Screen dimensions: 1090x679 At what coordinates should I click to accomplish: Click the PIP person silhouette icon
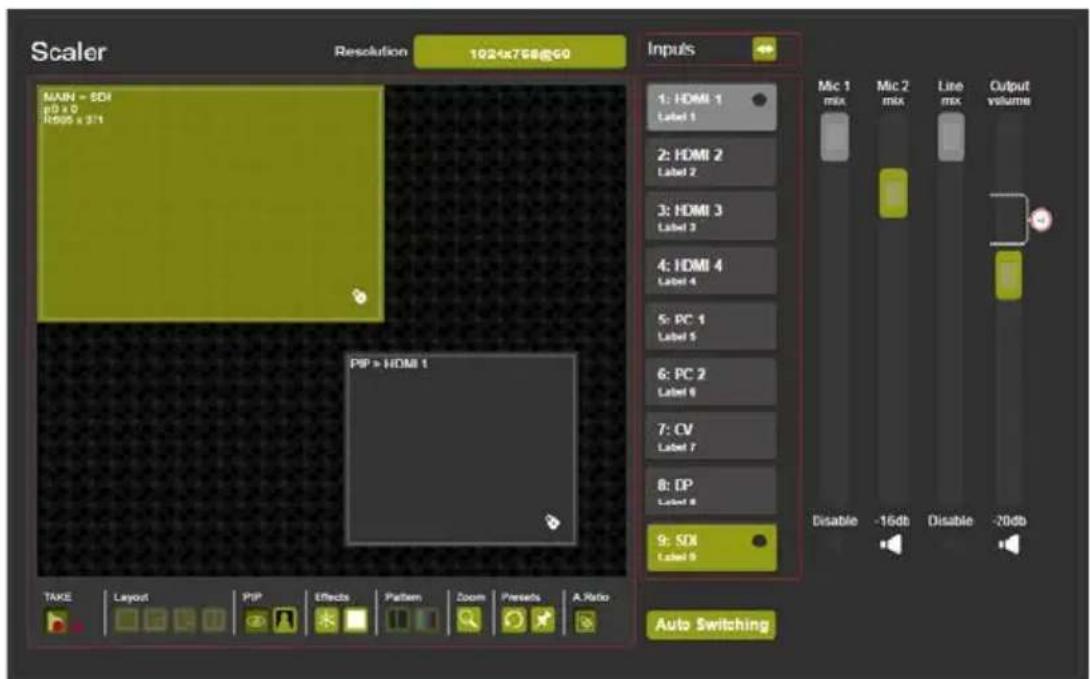point(285,621)
